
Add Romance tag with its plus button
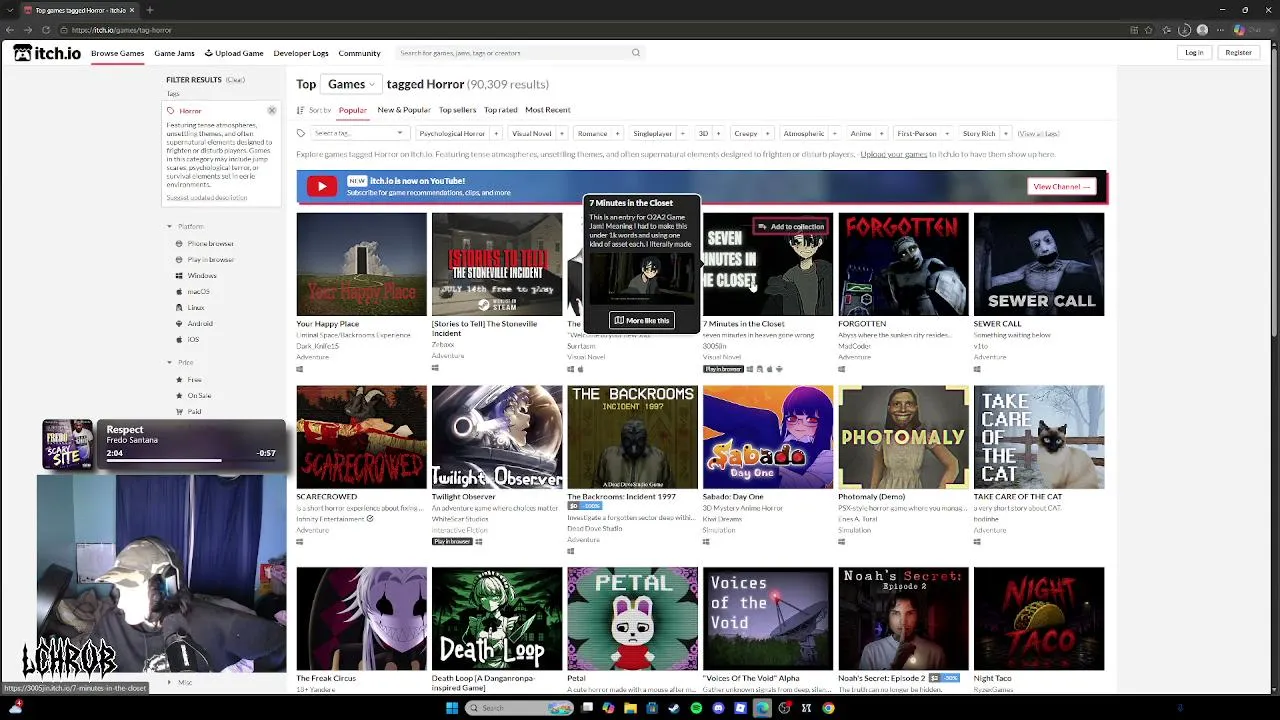(x=618, y=133)
